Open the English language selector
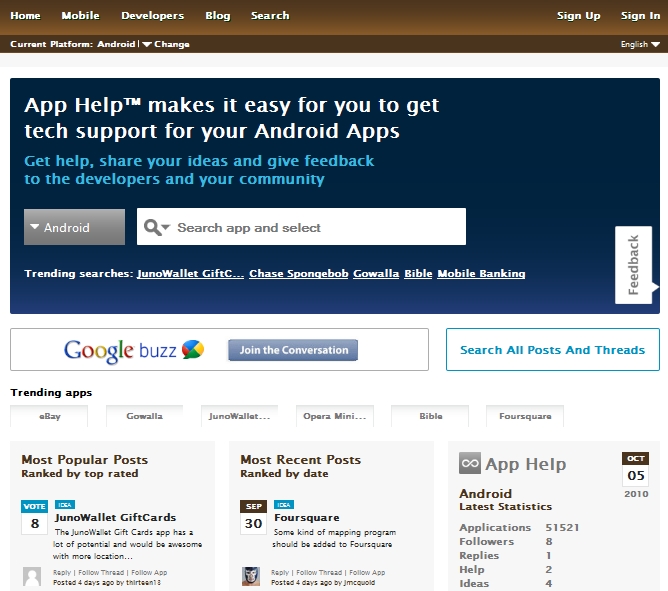 coord(640,44)
